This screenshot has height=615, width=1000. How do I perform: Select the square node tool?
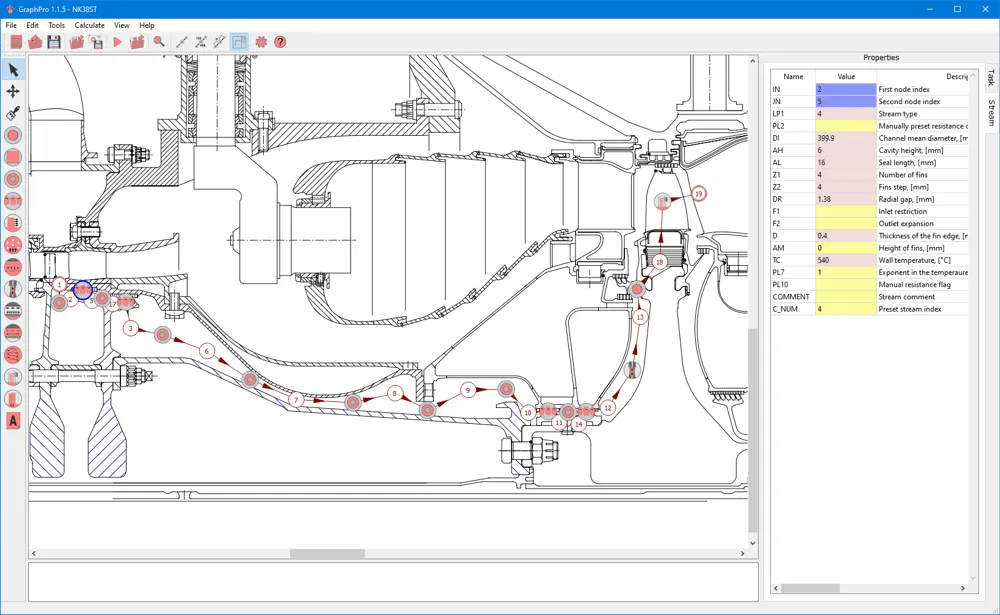point(13,157)
